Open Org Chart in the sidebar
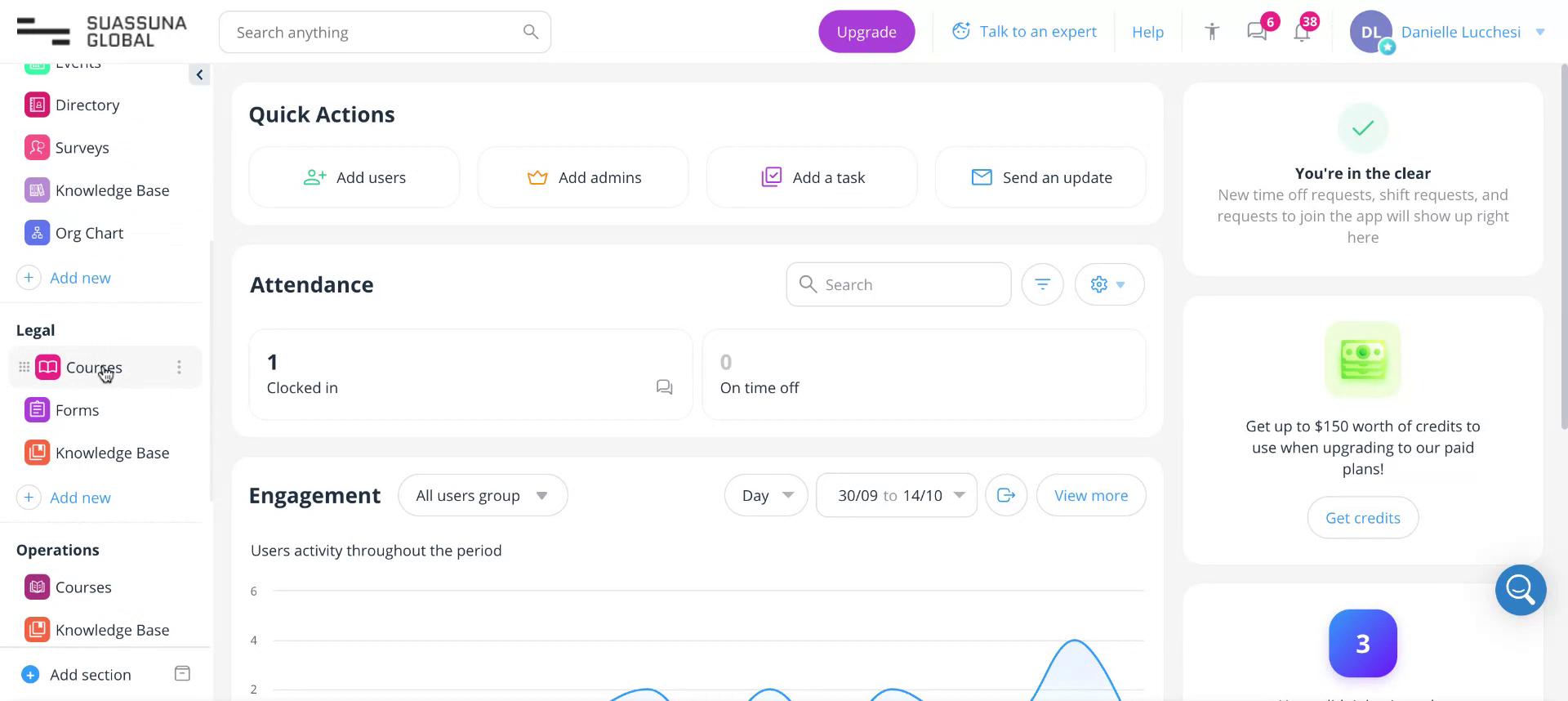1568x701 pixels. (x=90, y=233)
